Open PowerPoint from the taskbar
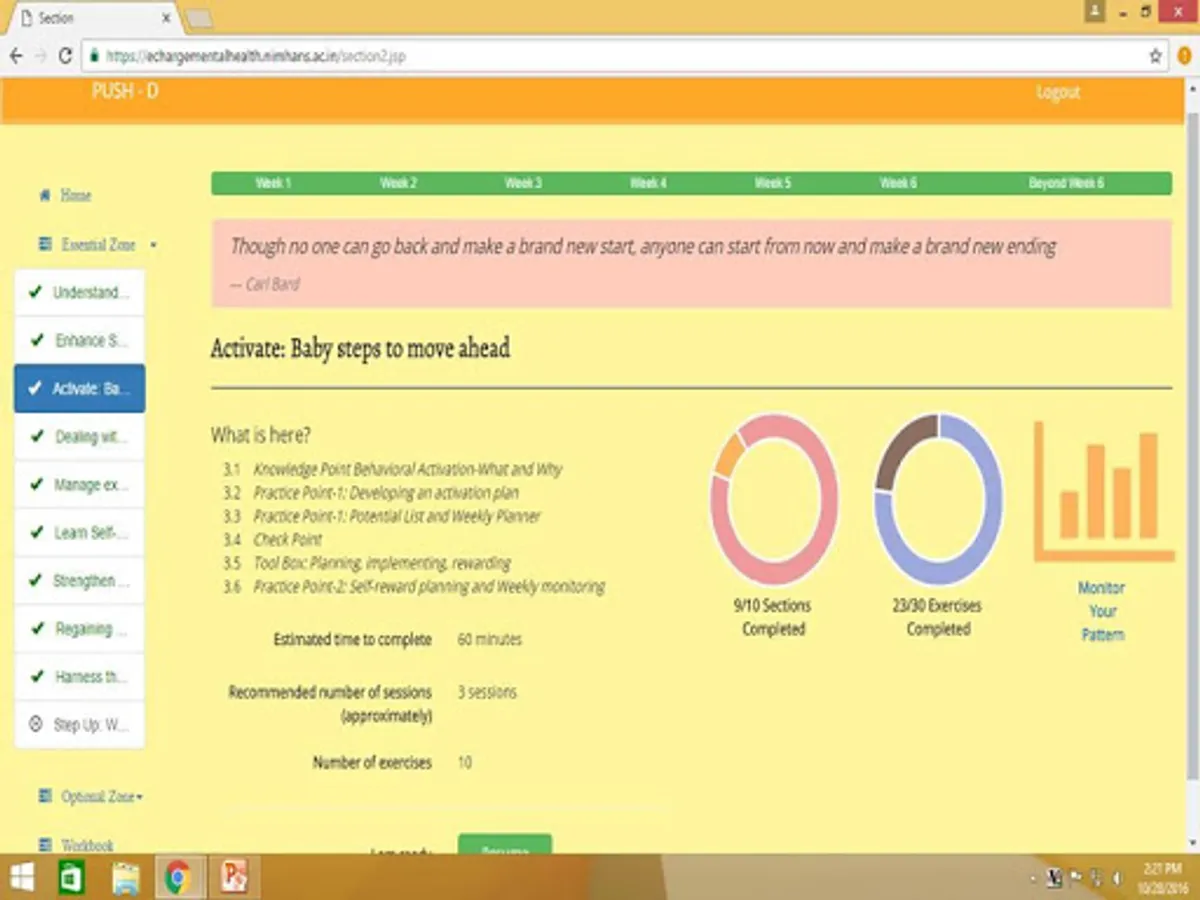The width and height of the screenshot is (1200, 900). [233, 878]
